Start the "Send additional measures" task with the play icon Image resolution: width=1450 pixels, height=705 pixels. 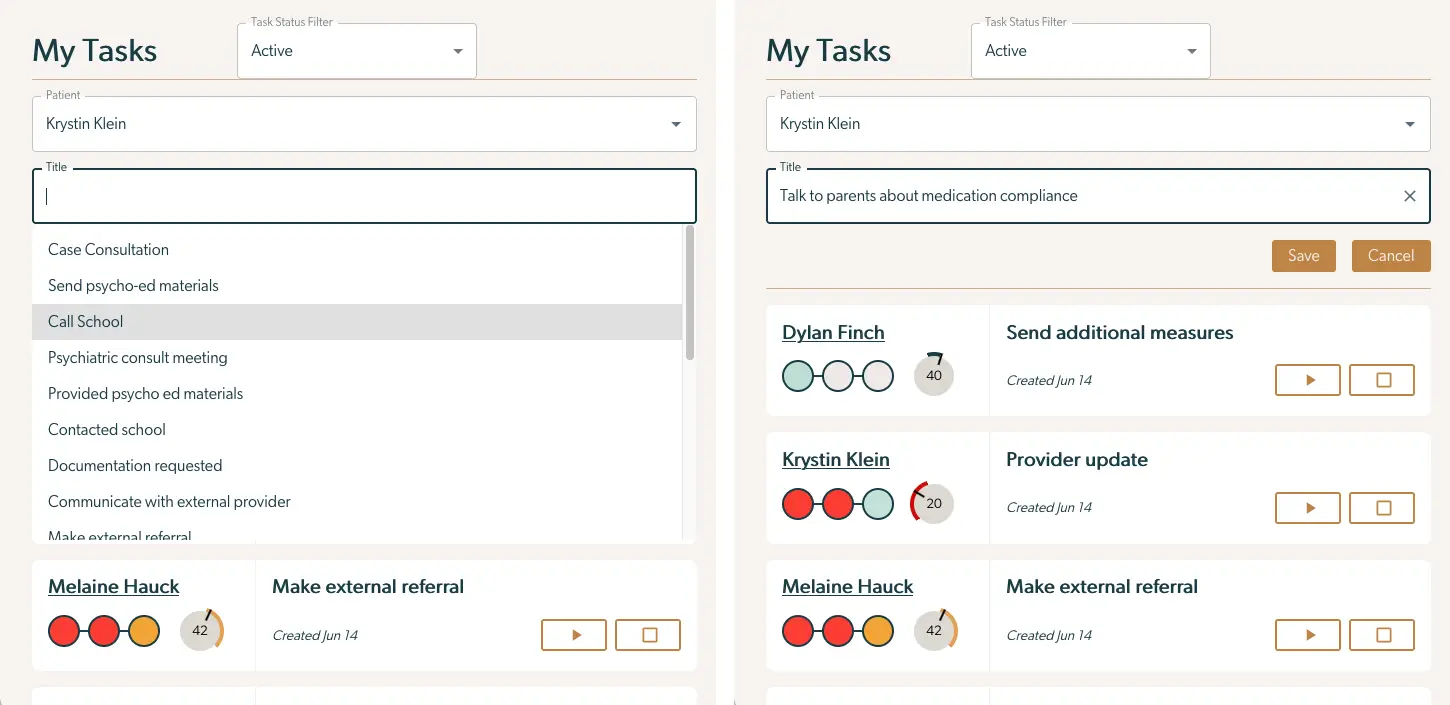tap(1307, 380)
